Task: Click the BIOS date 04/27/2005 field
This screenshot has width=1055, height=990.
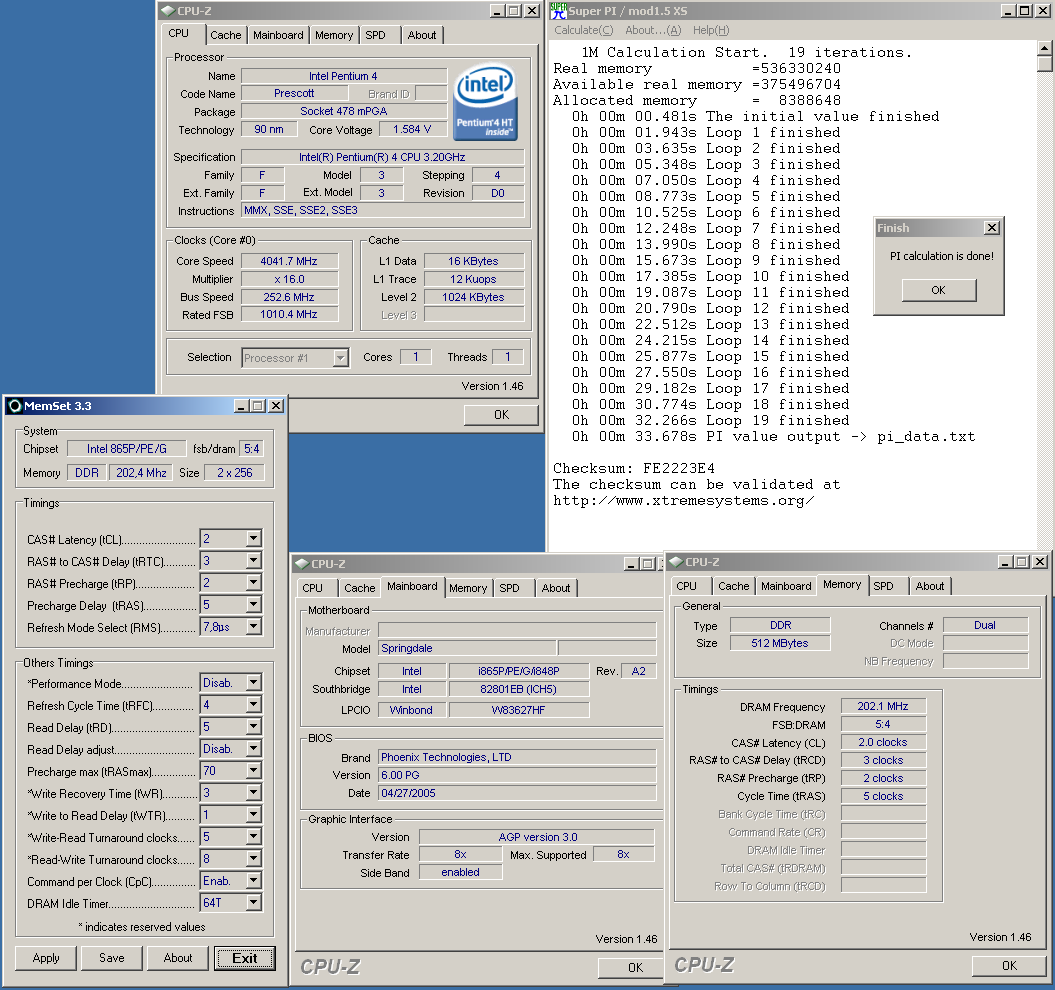Action: 517,793
